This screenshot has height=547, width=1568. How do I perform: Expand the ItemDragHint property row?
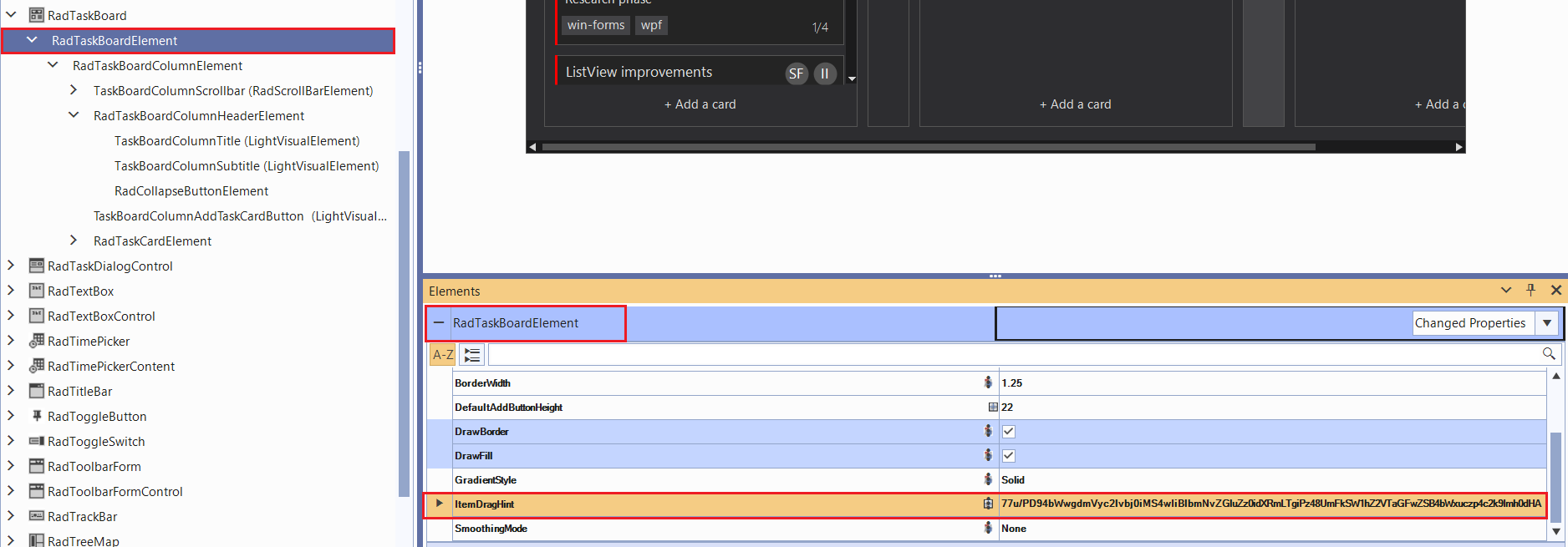point(439,504)
